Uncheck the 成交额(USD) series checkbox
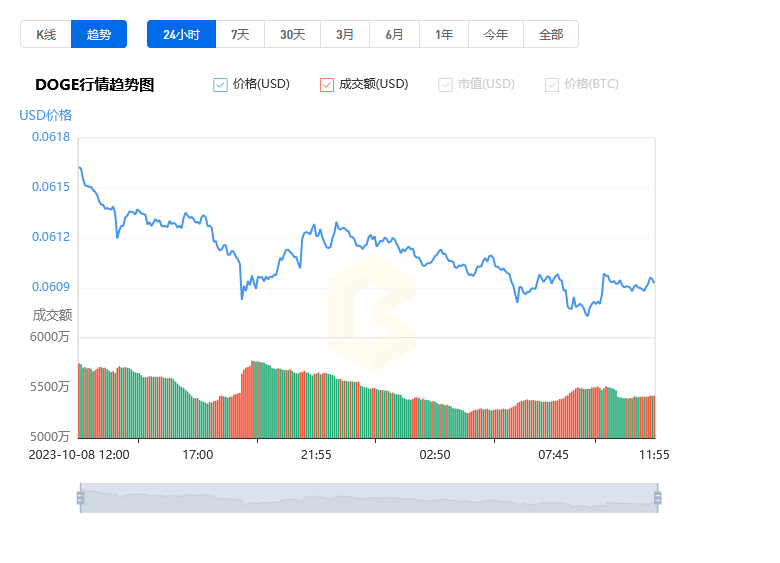 [327, 85]
